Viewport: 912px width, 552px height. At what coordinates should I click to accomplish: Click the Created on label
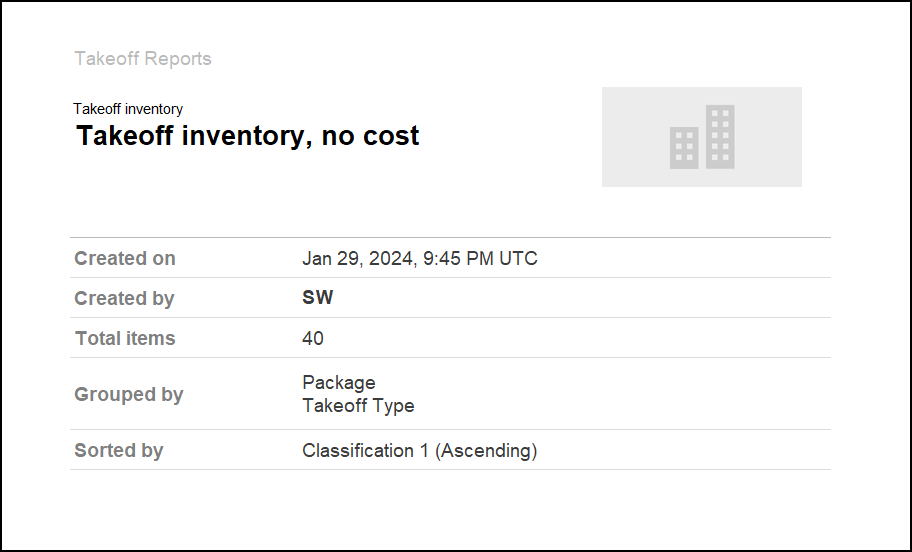(x=125, y=258)
